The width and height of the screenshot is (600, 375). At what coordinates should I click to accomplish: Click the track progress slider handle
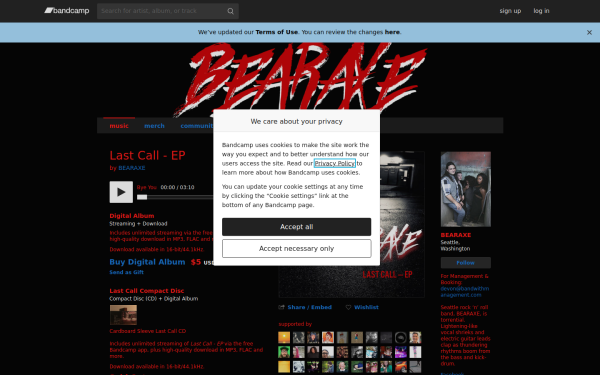142,197
